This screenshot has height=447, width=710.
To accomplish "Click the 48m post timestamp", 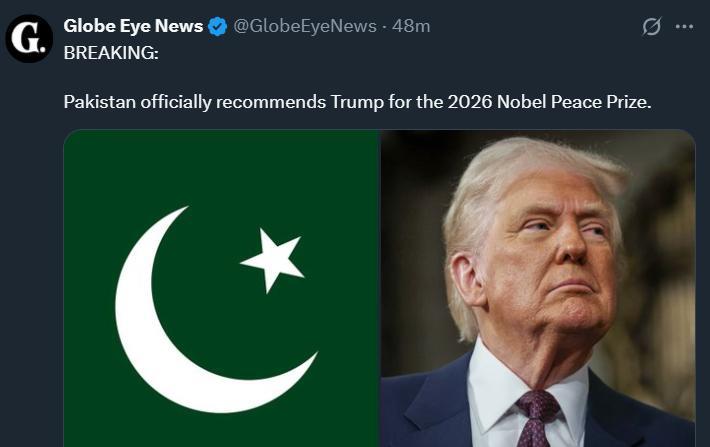I will (x=411, y=26).
